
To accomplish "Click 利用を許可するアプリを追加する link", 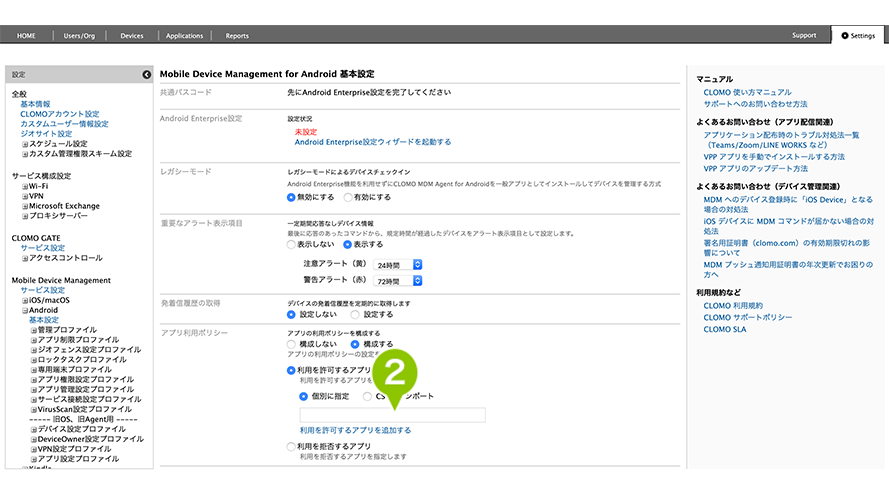I will (x=355, y=430).
